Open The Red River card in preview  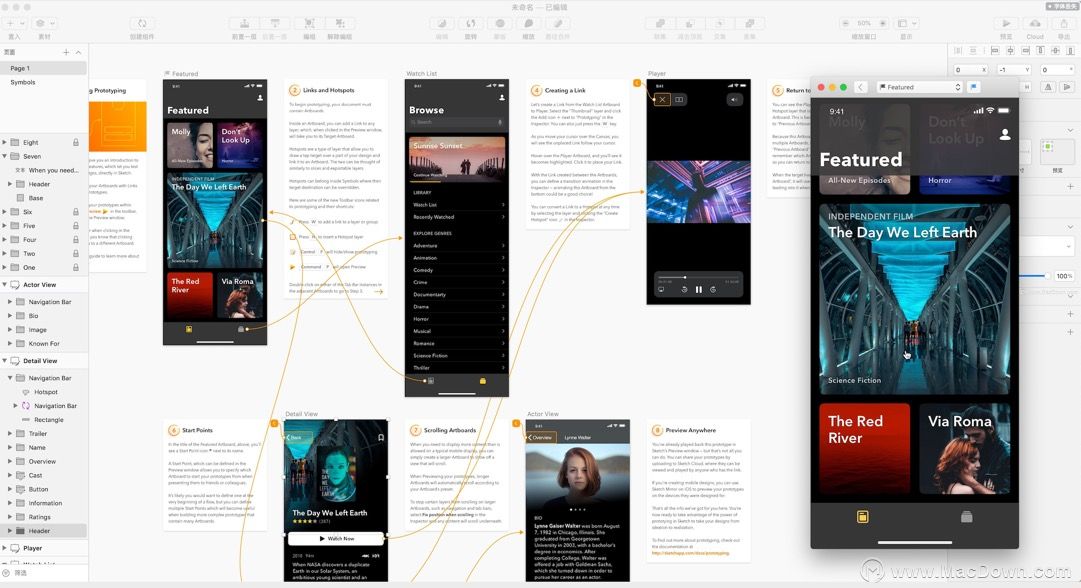point(865,449)
